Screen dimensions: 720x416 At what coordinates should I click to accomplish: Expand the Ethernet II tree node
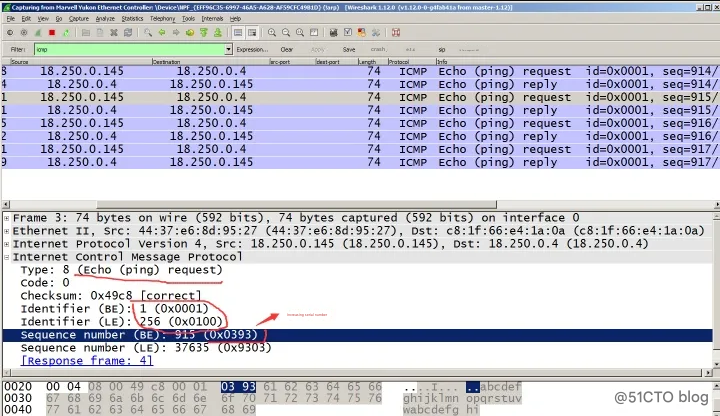[6, 231]
